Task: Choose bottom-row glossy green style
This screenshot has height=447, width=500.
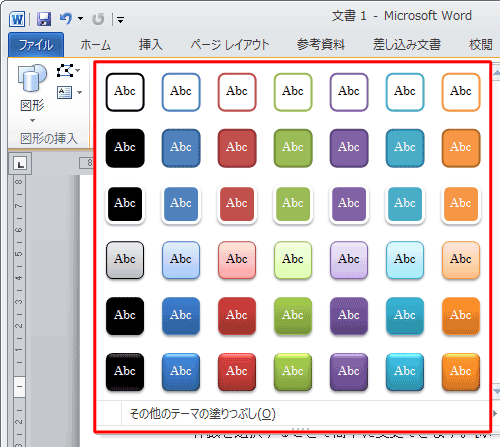Action: tap(293, 372)
